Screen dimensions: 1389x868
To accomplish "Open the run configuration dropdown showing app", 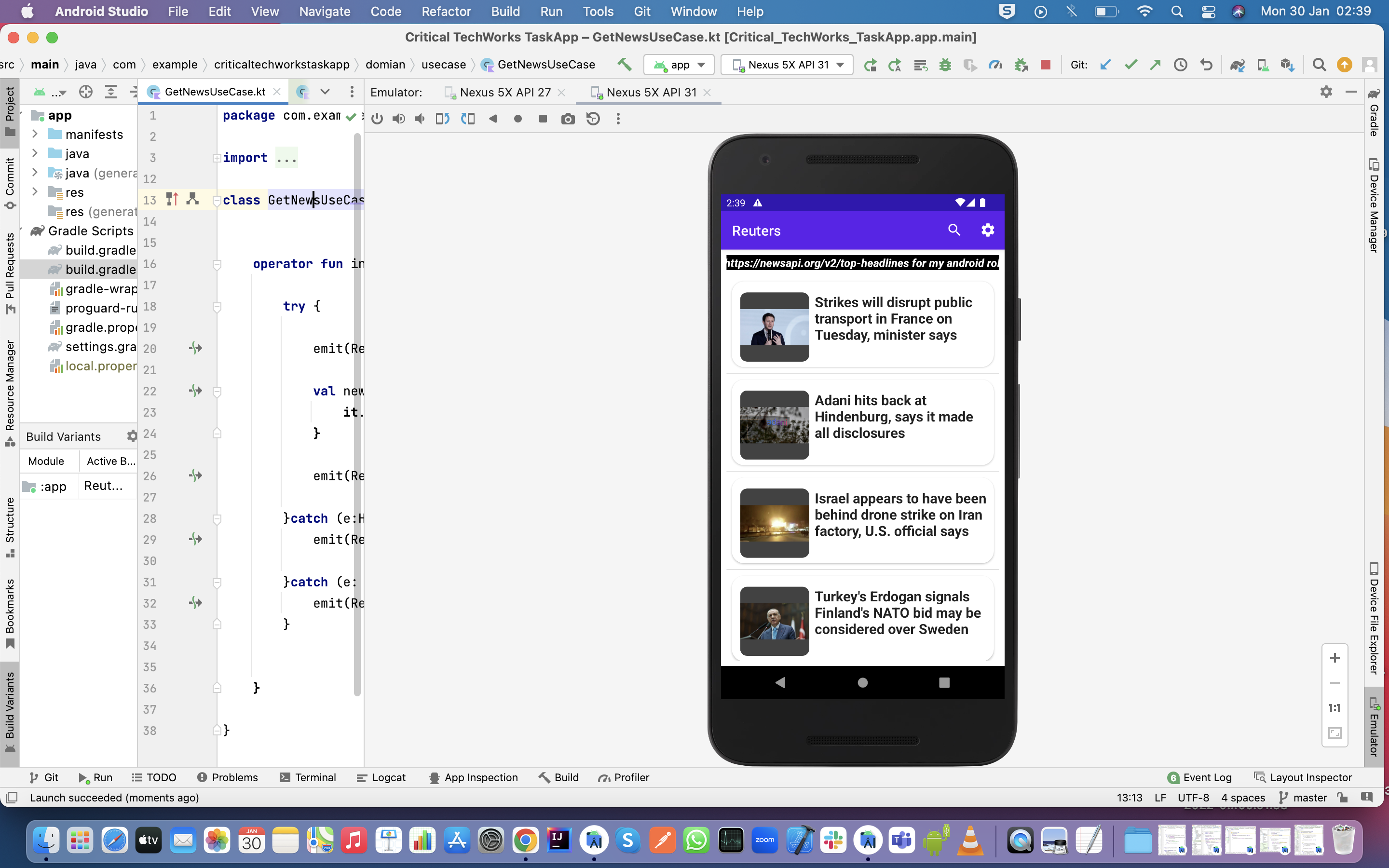I will click(679, 64).
